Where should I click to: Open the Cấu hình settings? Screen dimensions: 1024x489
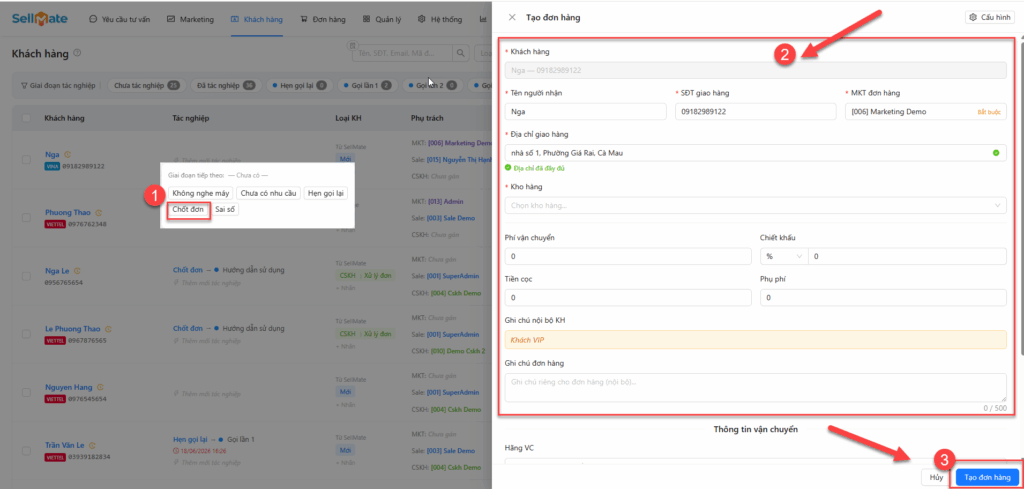pos(991,18)
